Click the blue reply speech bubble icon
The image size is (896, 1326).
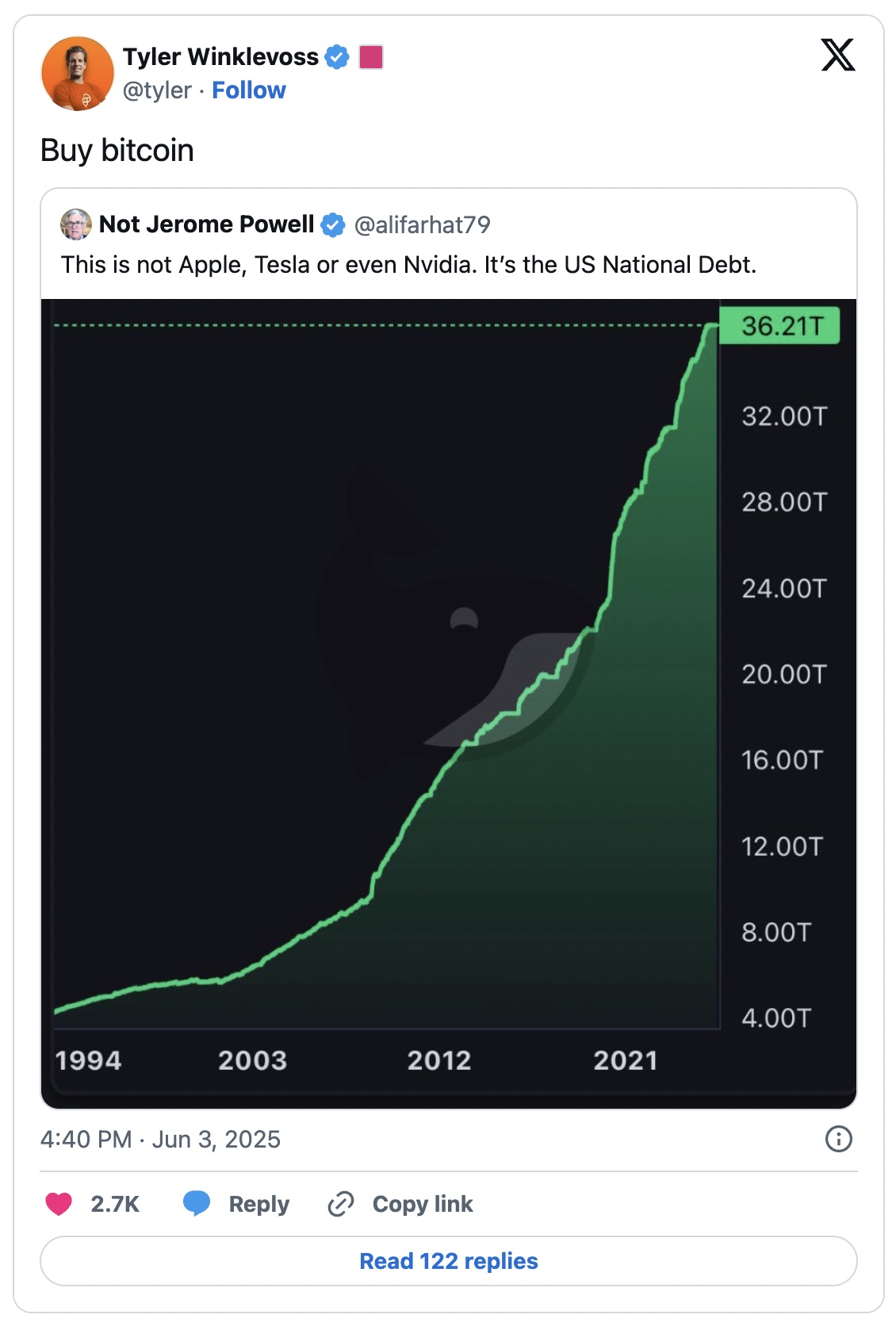tap(196, 1203)
